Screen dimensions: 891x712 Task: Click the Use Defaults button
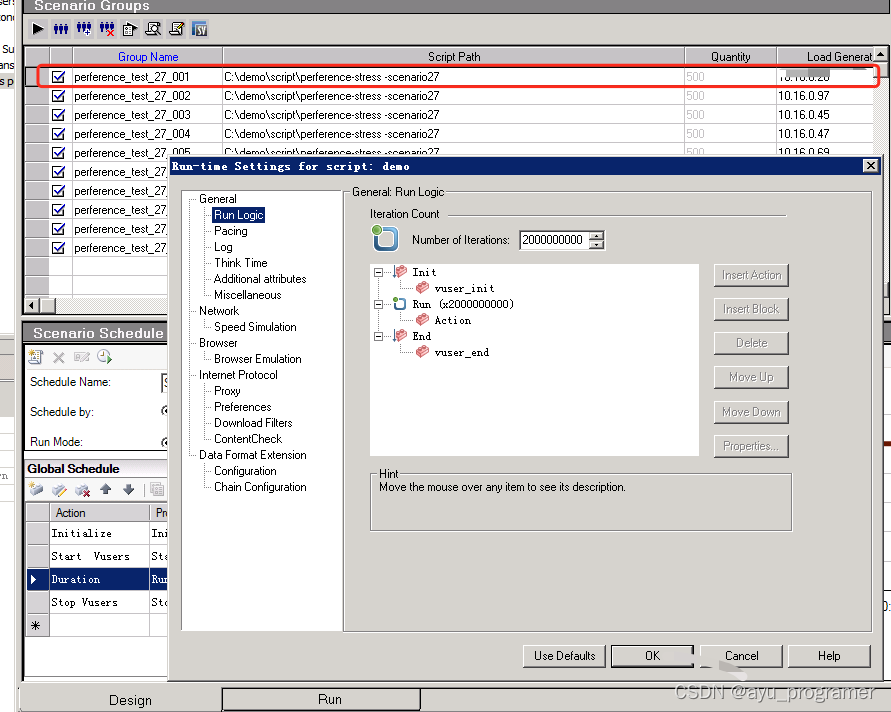pyautogui.click(x=564, y=656)
